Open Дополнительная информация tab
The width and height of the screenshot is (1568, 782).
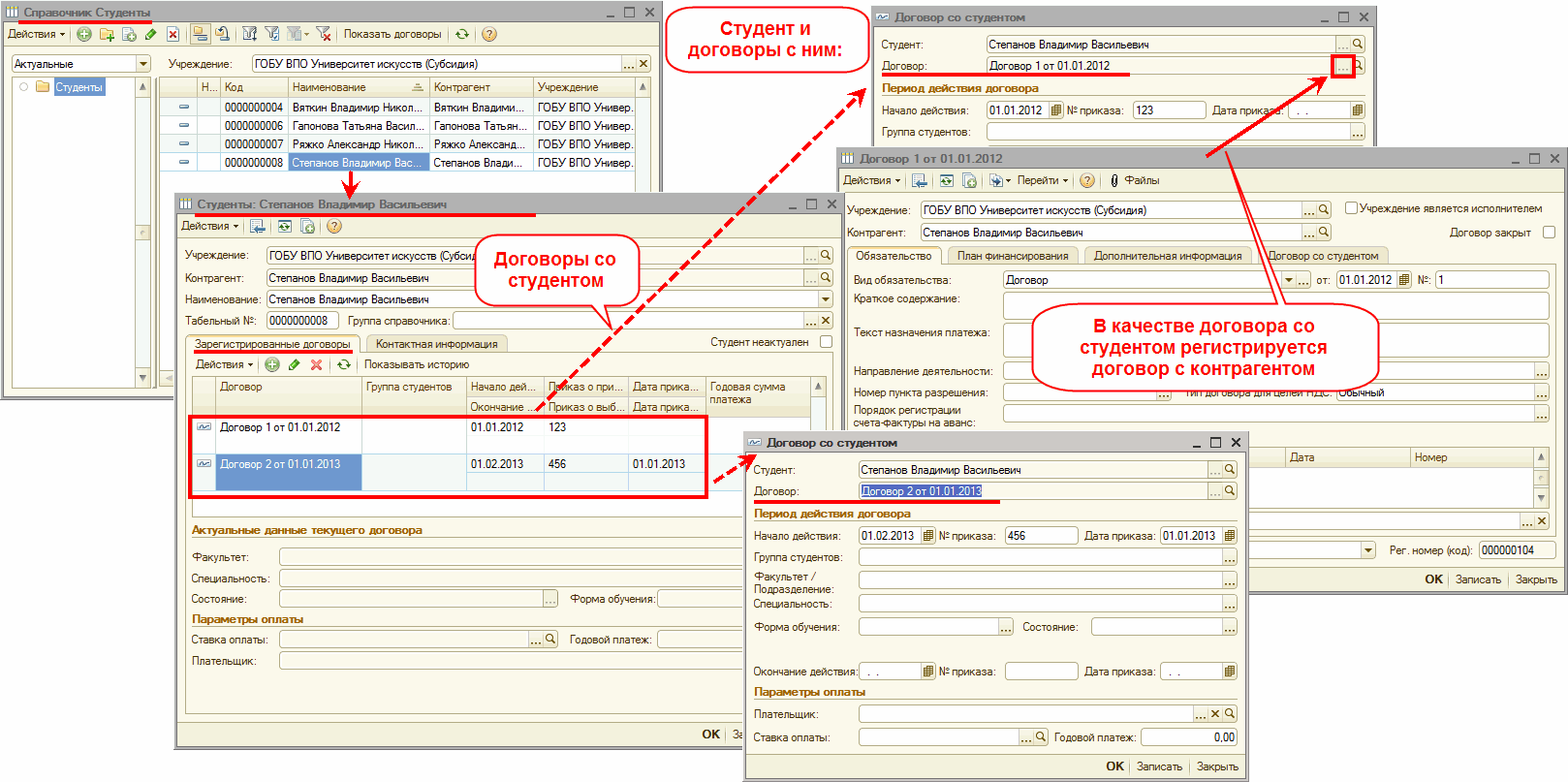[x=1168, y=256]
